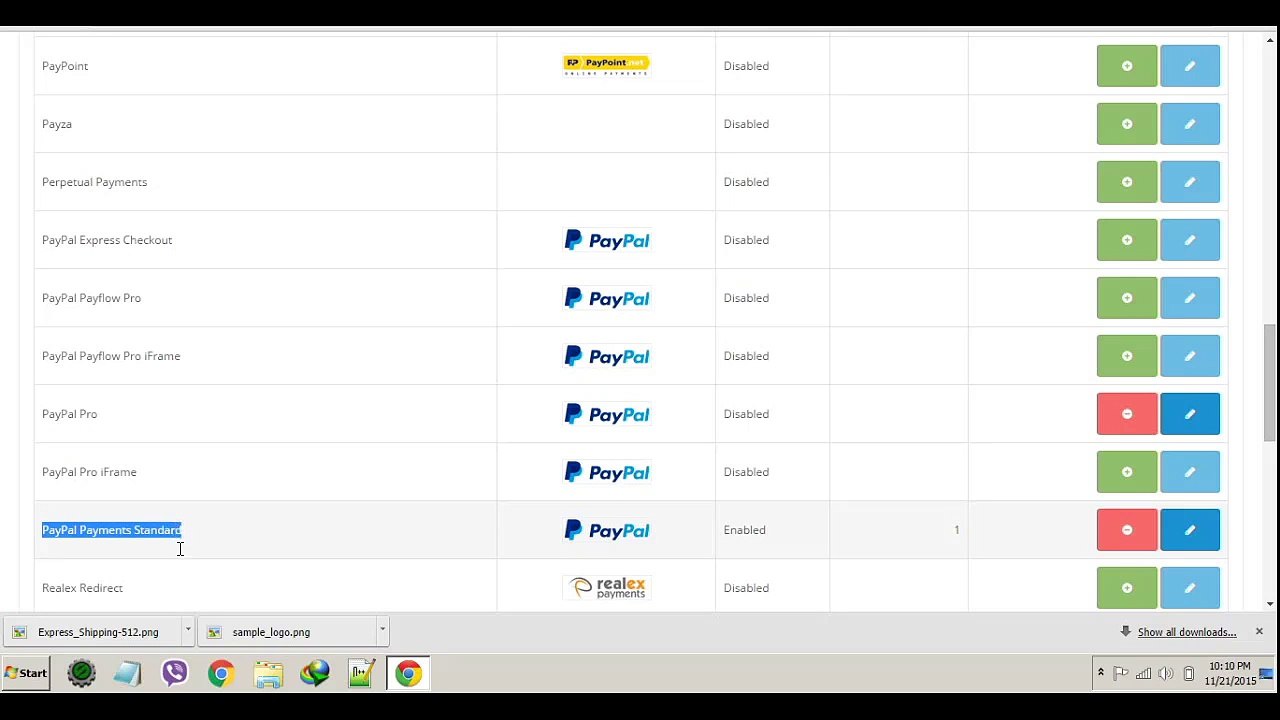Show hidden system tray icons
1280x720 pixels.
[x=1100, y=673]
